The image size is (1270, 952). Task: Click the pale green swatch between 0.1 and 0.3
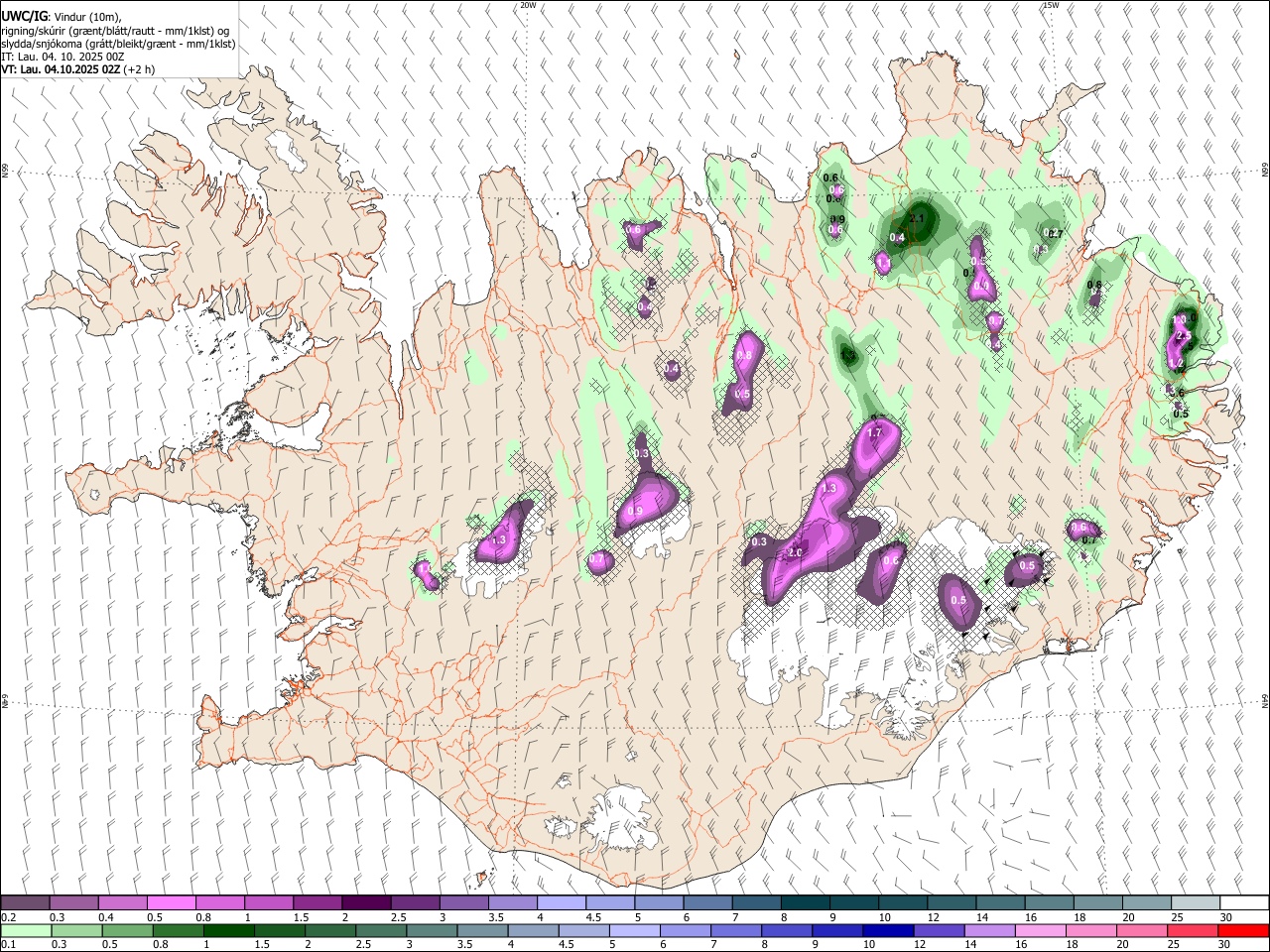tap(26, 930)
